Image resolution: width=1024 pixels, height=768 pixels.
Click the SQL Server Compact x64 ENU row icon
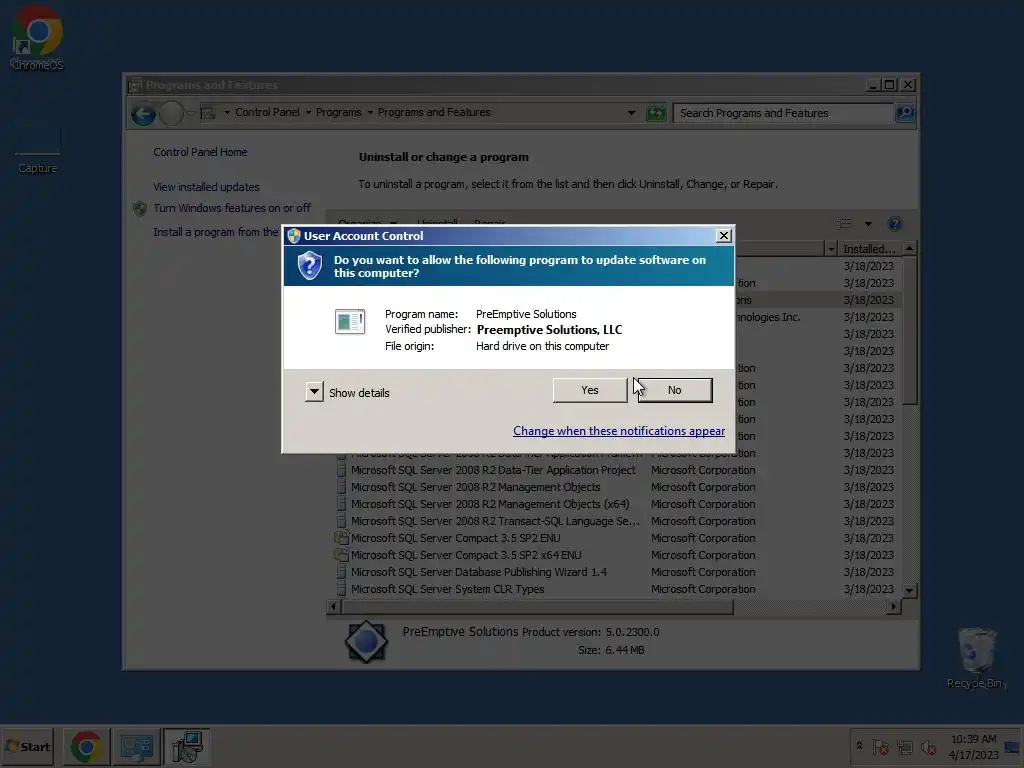click(x=341, y=555)
